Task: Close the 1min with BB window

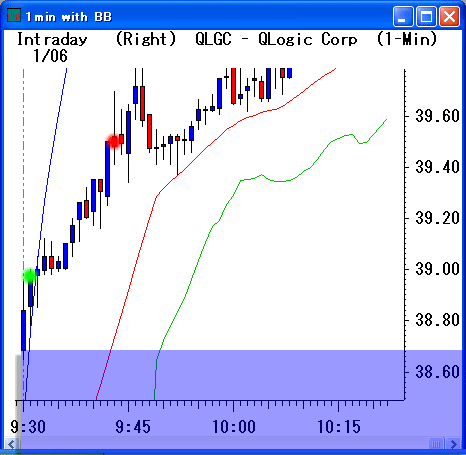Action: point(449,16)
